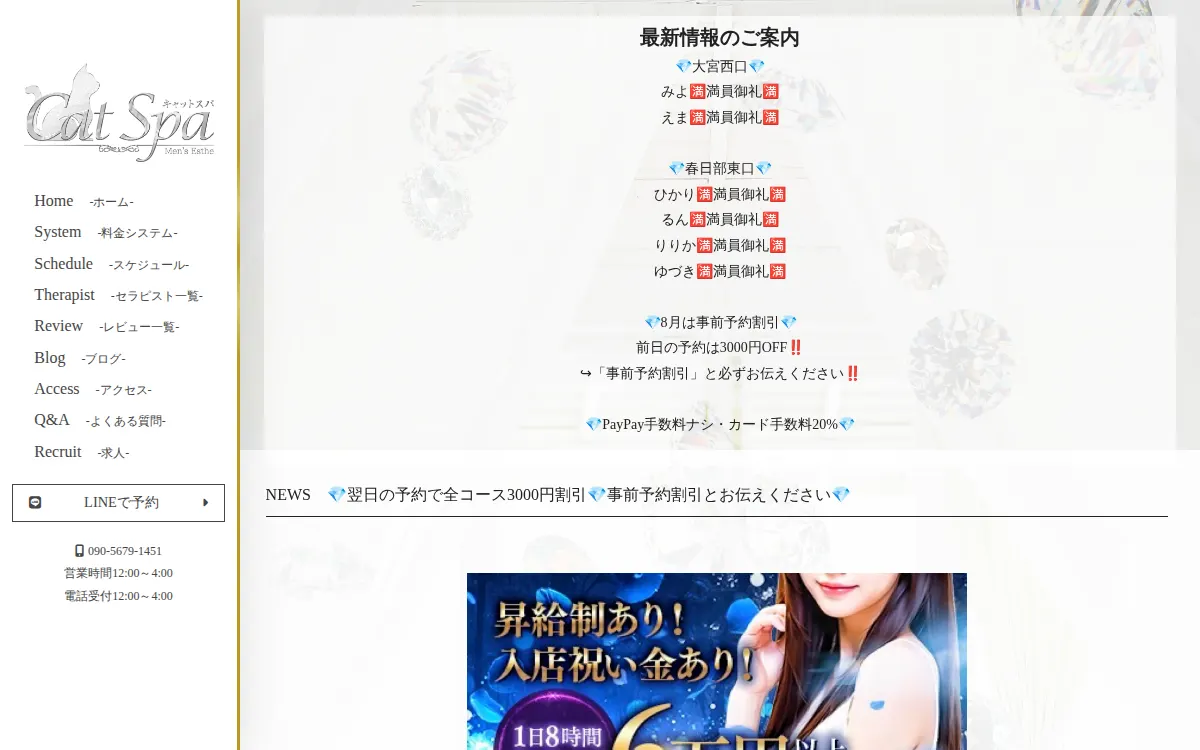Screen dimensions: 1200x750
Task: Click the 春日部東口 location line
Action: pyautogui.click(x=719, y=168)
